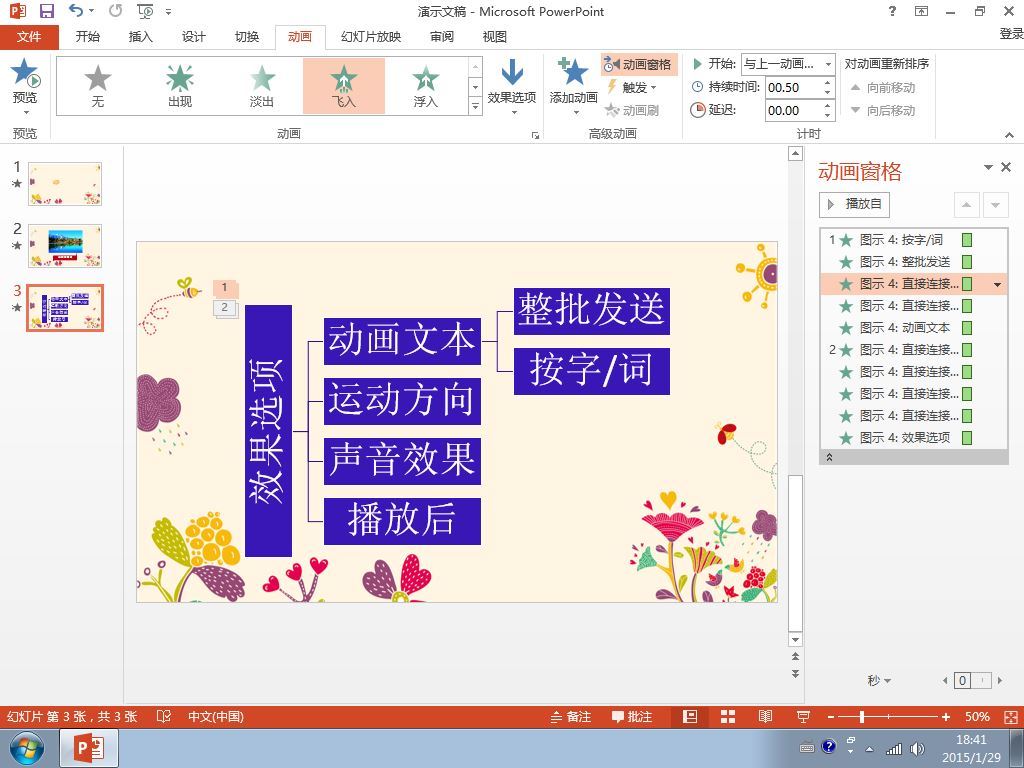The height and width of the screenshot is (768, 1024).
Task: Open the 秒 (Seconds) timeline dropdown
Action: click(879, 680)
